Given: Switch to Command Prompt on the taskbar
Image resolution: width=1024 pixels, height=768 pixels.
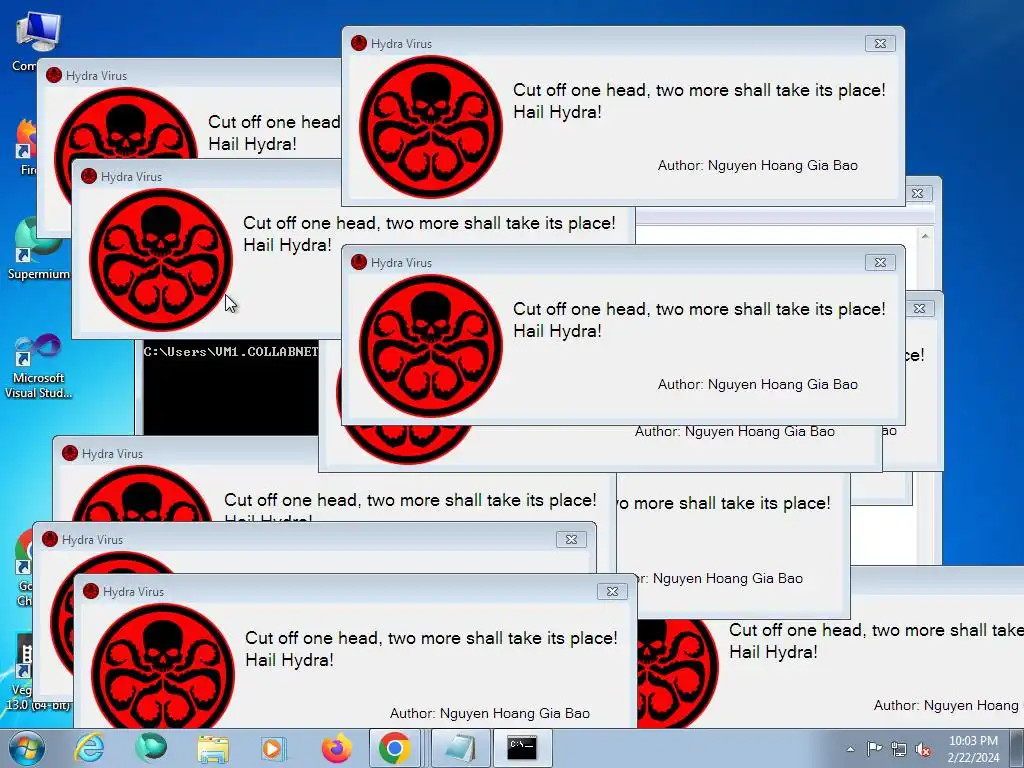Looking at the screenshot, I should coord(522,748).
